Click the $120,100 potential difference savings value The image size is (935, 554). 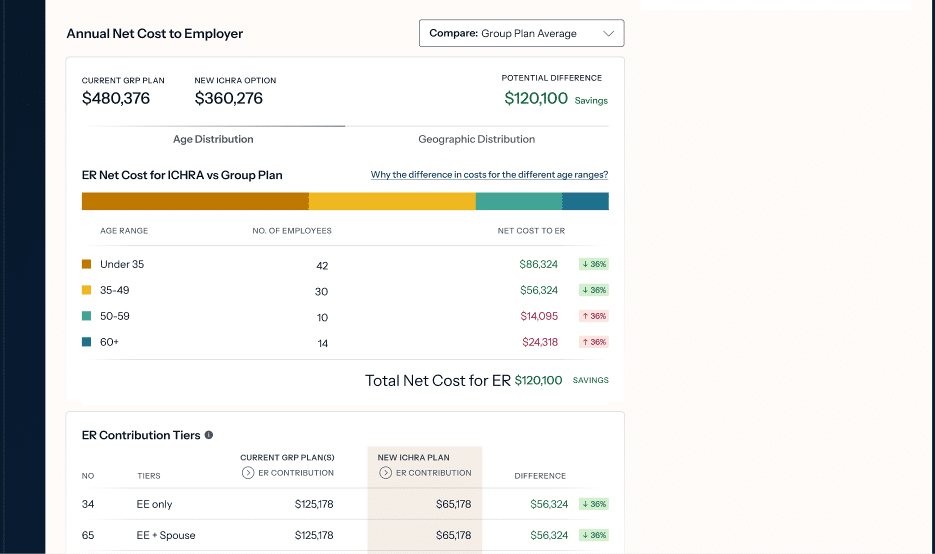(536, 99)
